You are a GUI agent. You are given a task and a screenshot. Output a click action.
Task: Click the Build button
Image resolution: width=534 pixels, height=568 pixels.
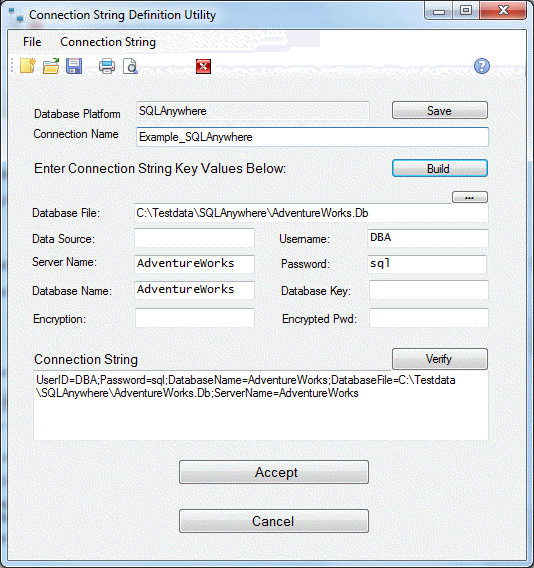tap(440, 168)
